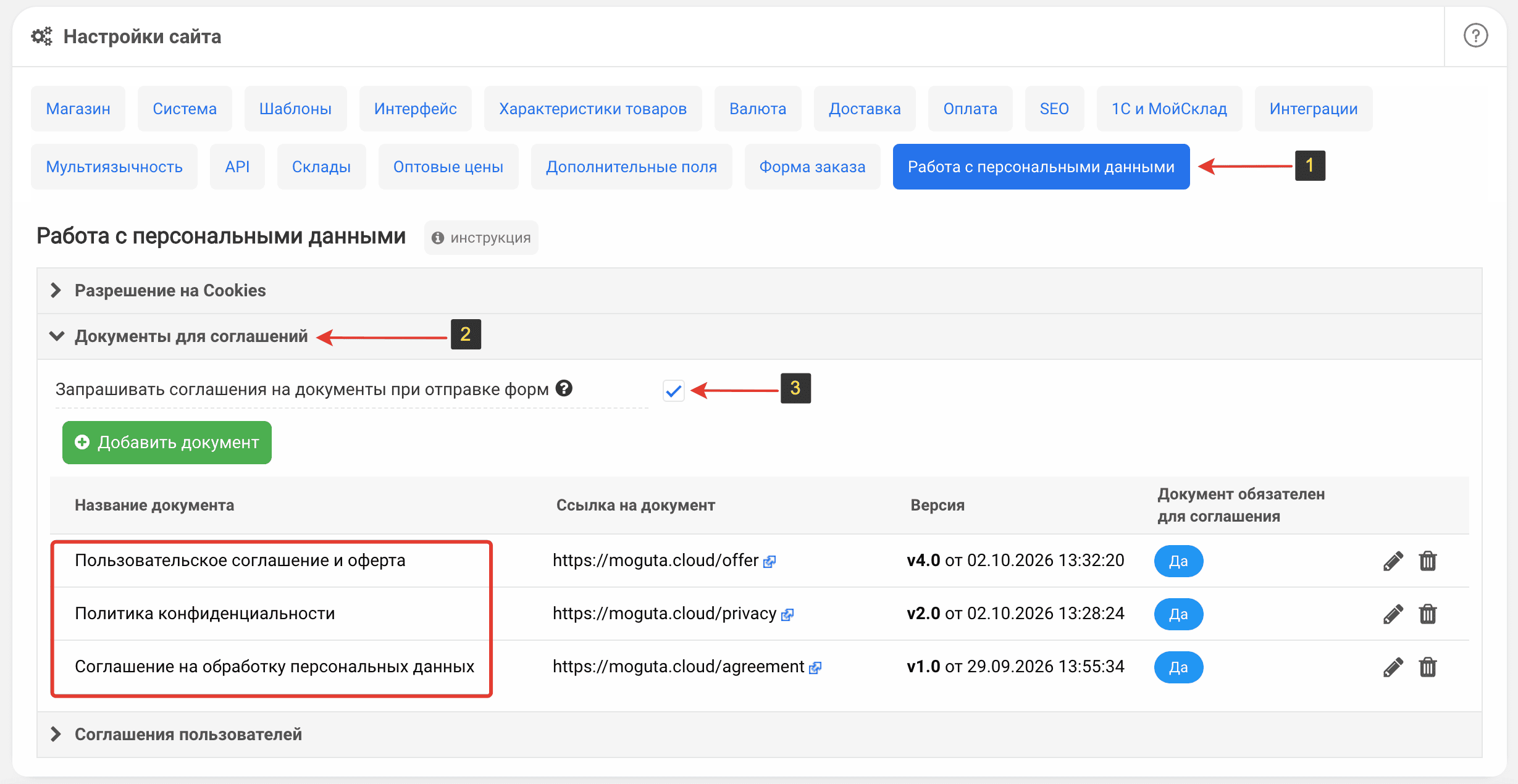1518x784 pixels.
Task: Switch to the Магазин tab
Action: tap(78, 109)
